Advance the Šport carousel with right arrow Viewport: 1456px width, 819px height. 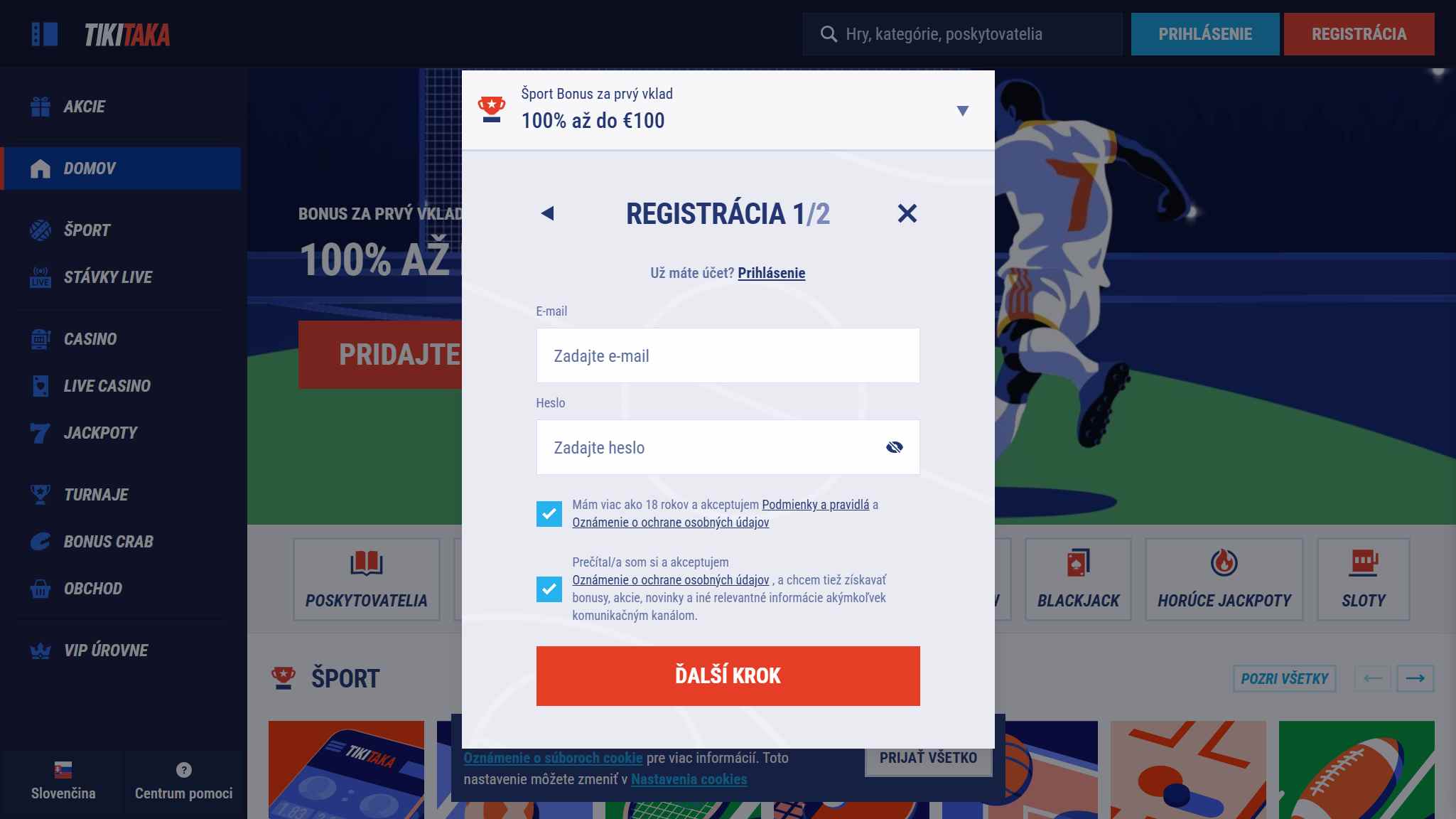coord(1415,678)
